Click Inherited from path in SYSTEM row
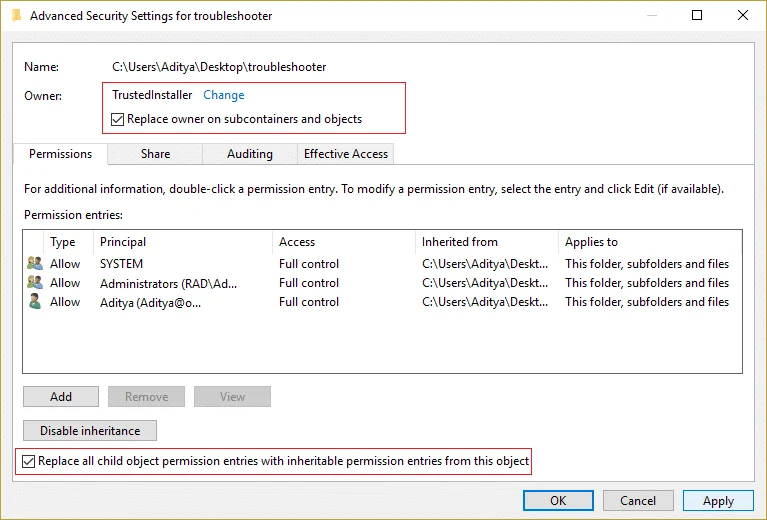This screenshot has width=767, height=520. tap(485, 264)
